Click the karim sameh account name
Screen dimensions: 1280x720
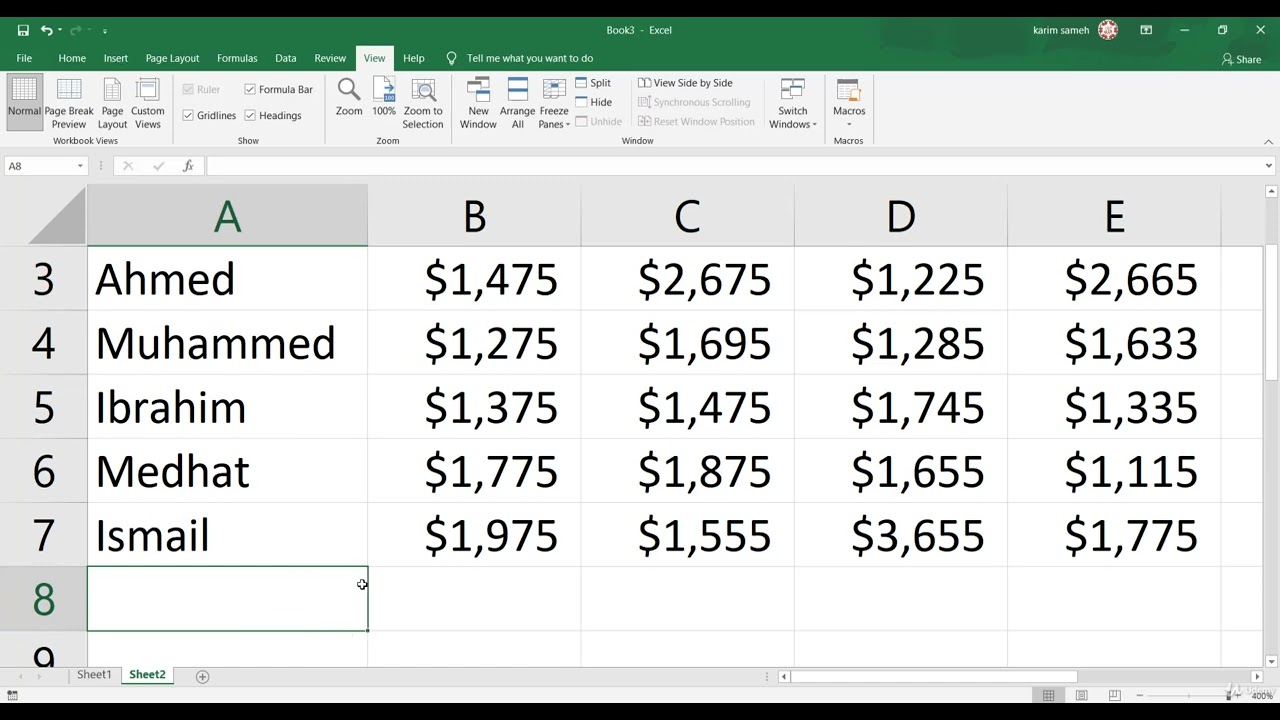pyautogui.click(x=1061, y=30)
